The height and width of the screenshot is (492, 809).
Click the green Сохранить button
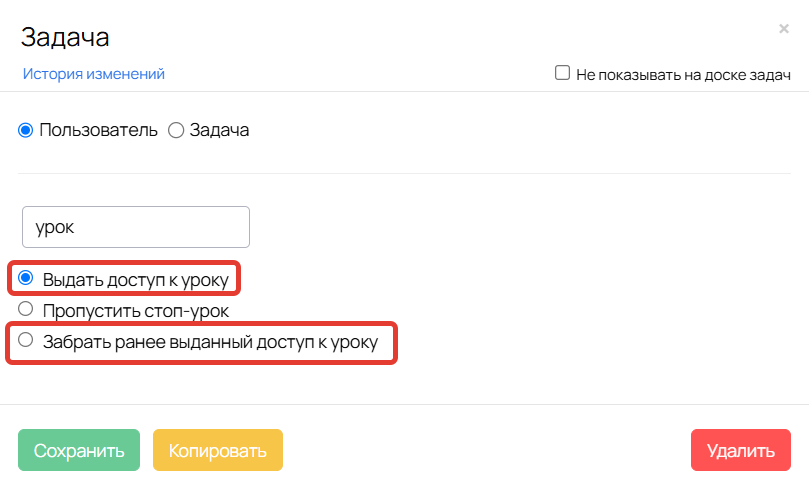click(79, 450)
